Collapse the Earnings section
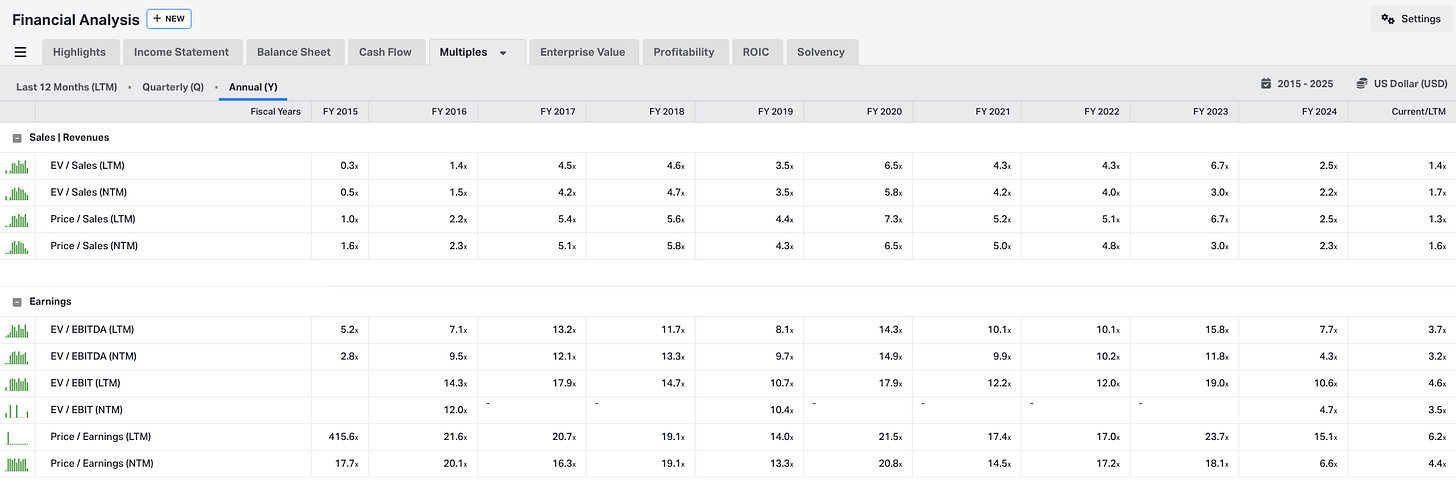 17,302
